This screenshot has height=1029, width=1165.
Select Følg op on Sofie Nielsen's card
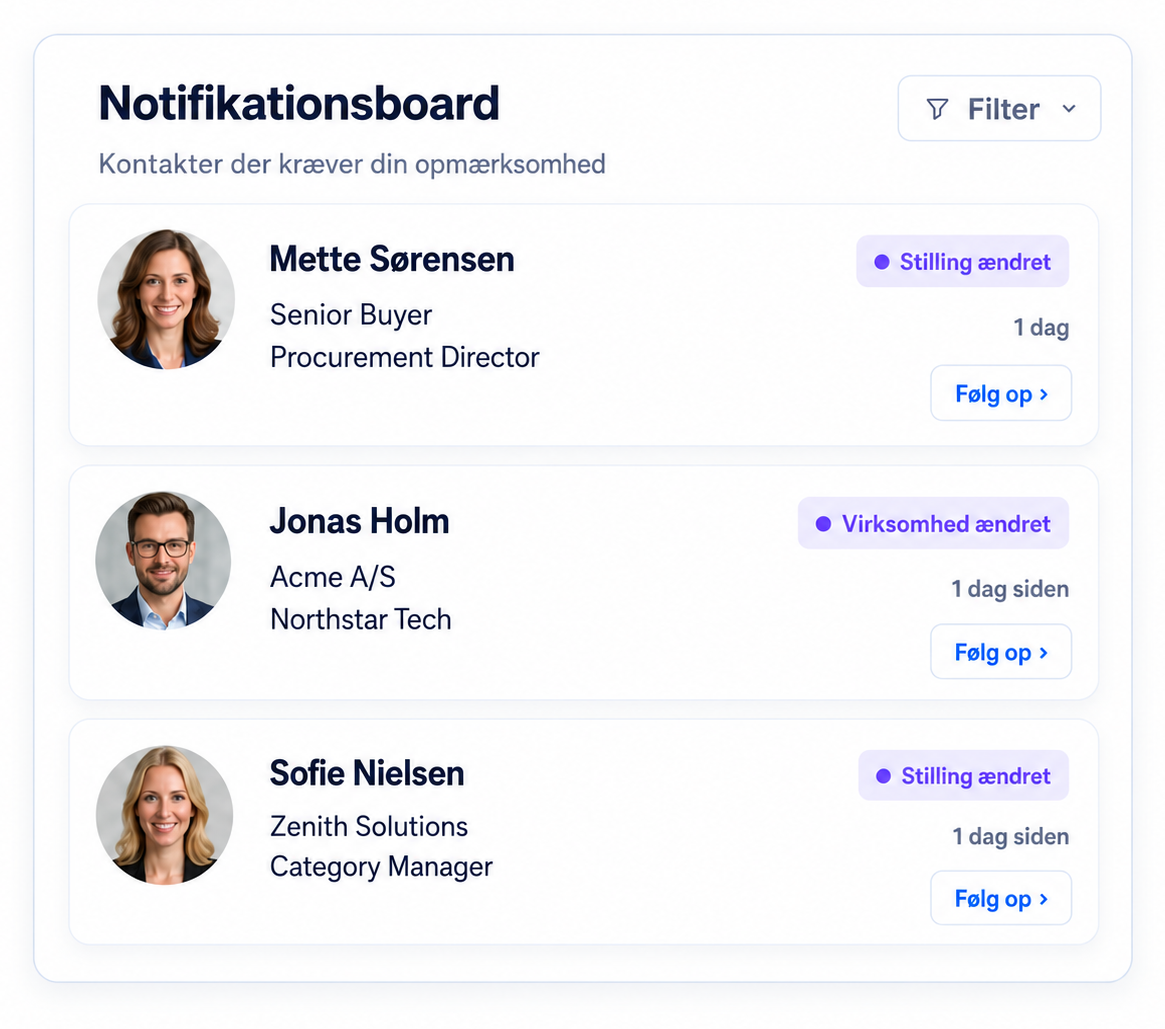click(x=1001, y=898)
